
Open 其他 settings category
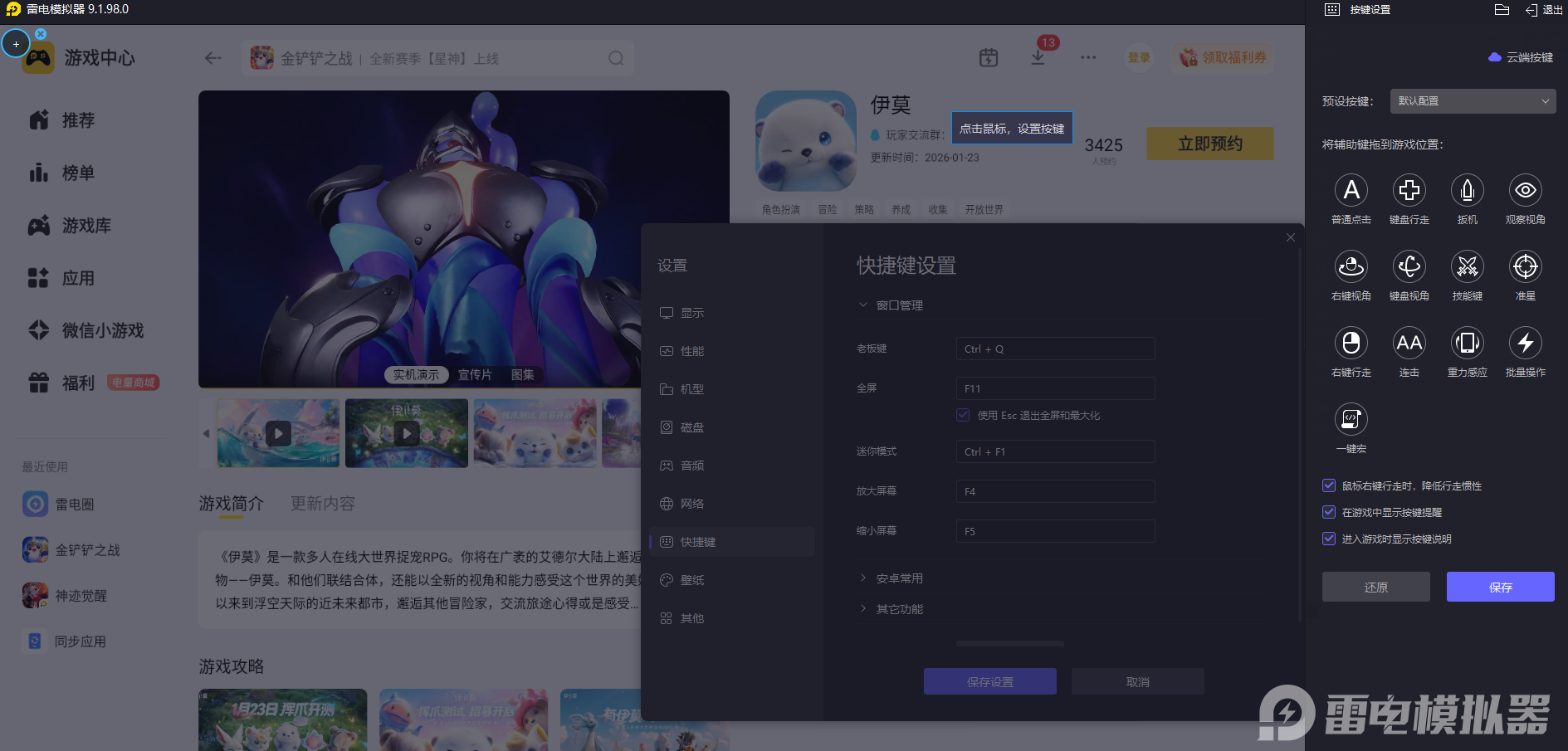tap(732, 618)
